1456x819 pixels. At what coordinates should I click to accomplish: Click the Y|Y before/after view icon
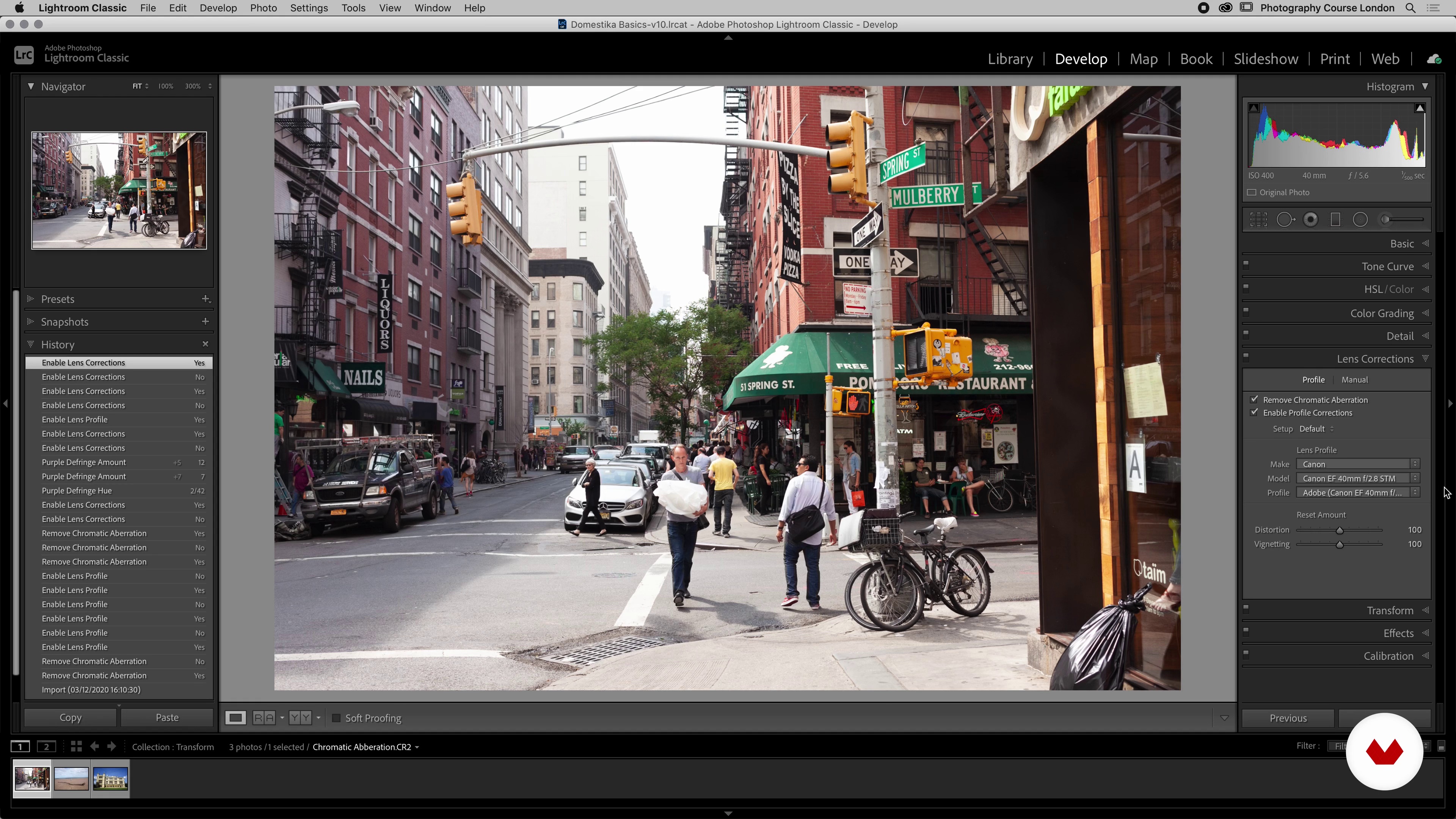[300, 718]
